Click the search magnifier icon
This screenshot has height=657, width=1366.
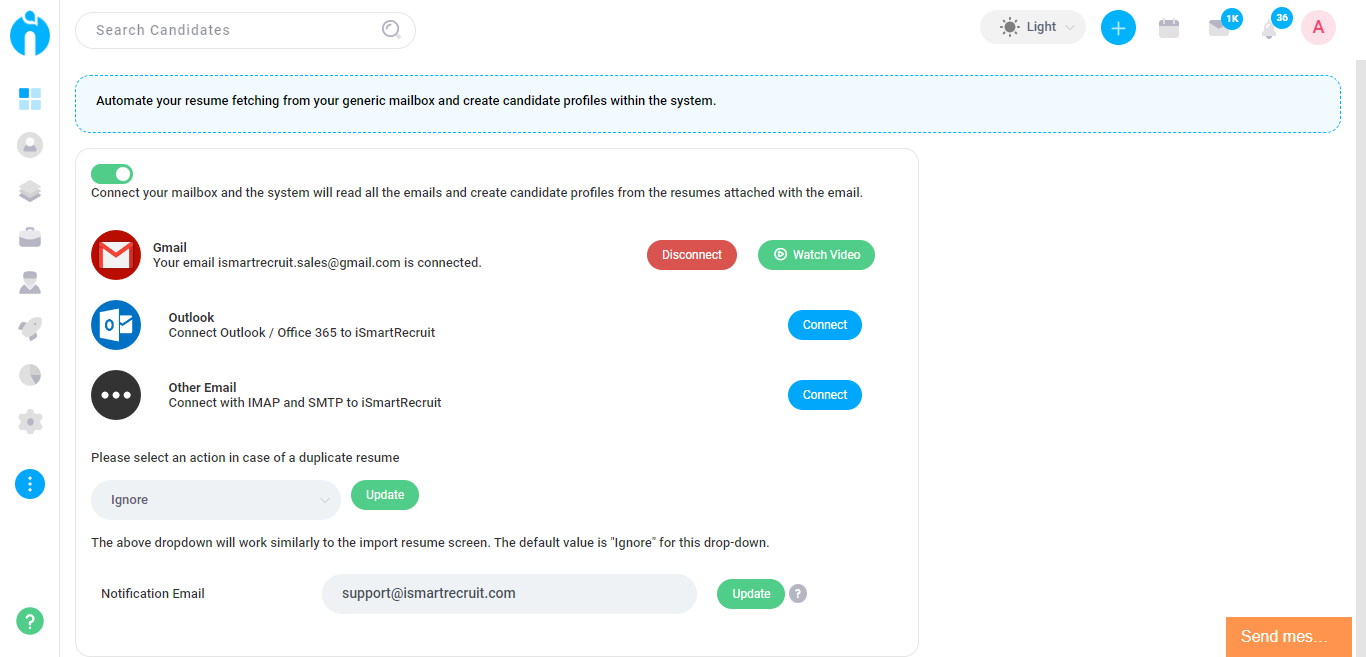[391, 30]
